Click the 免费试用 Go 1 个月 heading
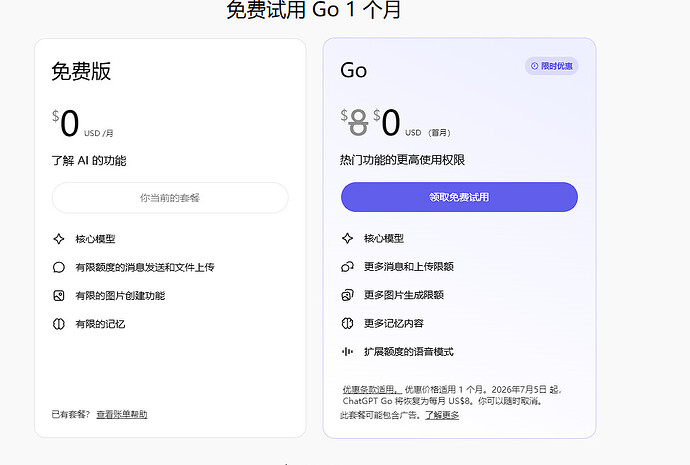Screen dimensions: 690x465 pos(314,10)
